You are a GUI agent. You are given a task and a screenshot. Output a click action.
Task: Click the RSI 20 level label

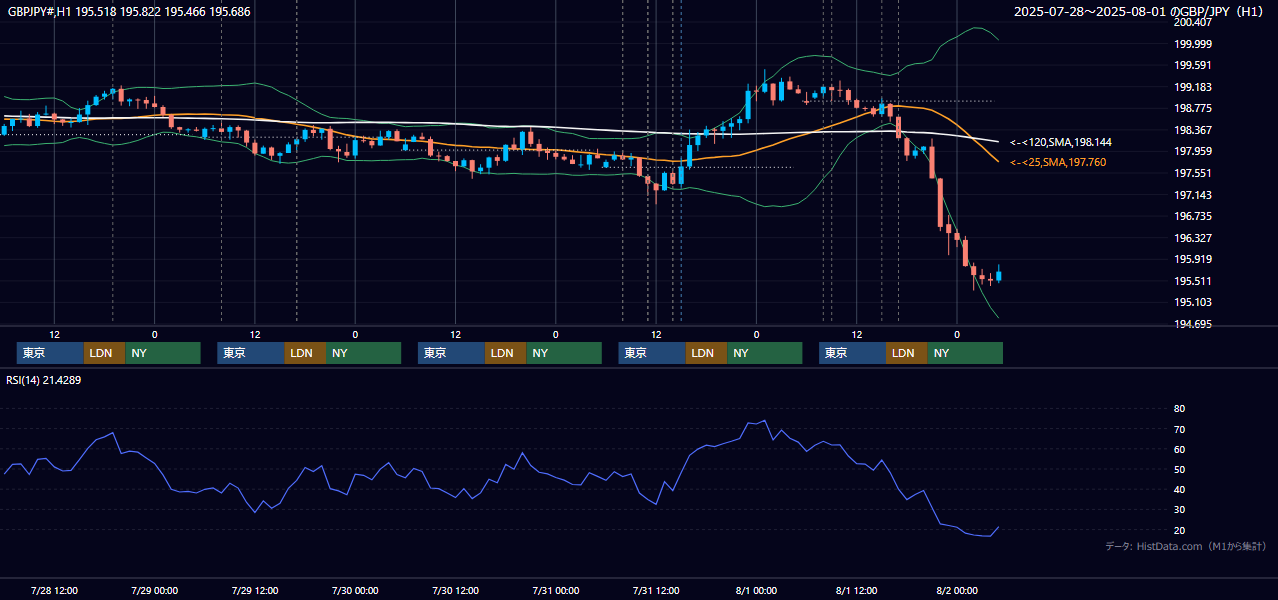pyautogui.click(x=1180, y=530)
